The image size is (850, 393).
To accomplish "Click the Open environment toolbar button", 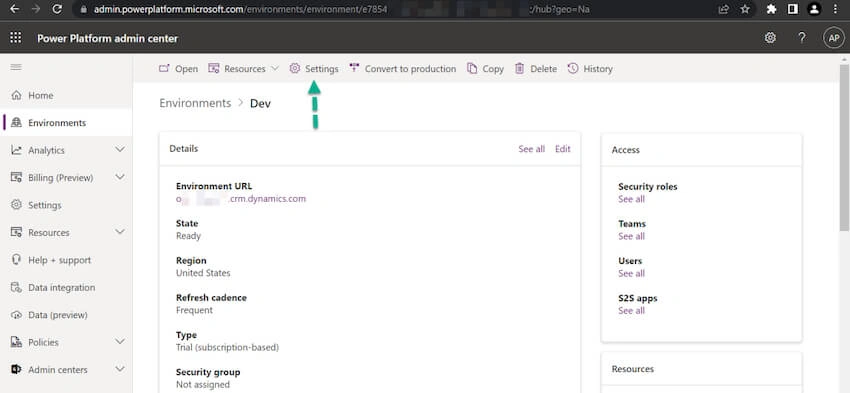I will pos(178,69).
